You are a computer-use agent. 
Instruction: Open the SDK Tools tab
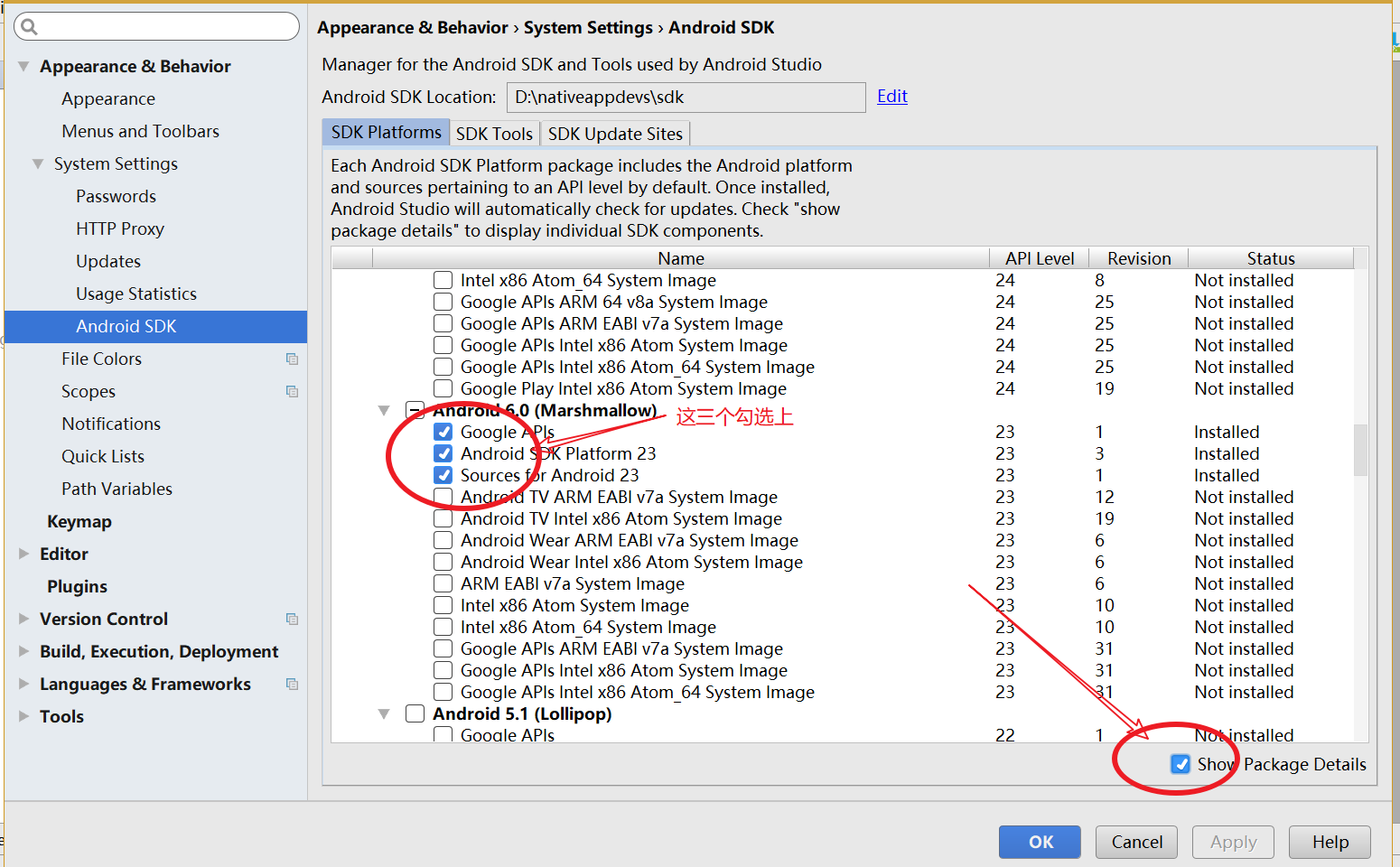[494, 134]
